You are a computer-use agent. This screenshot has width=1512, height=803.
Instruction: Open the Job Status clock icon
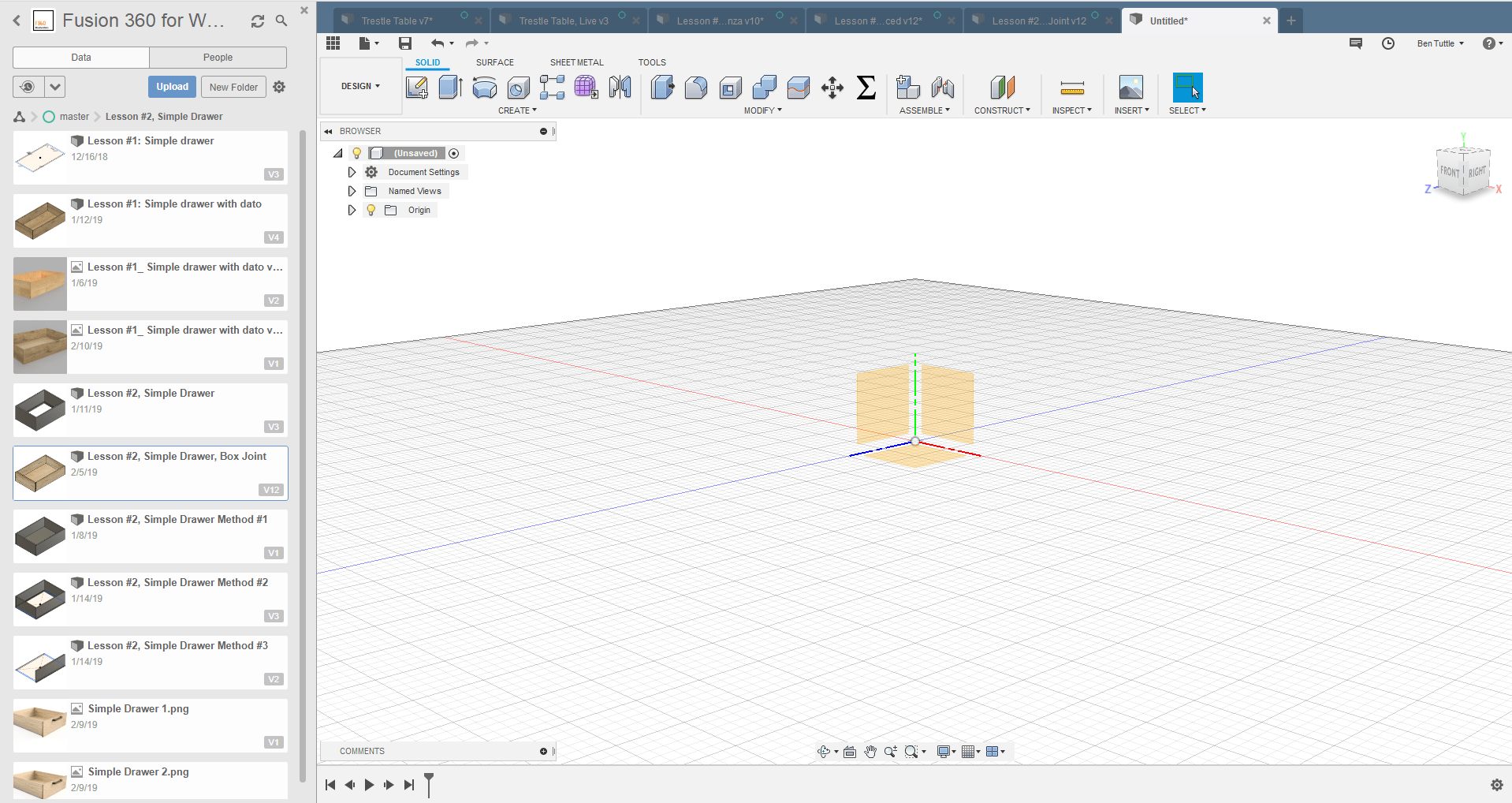1388,43
